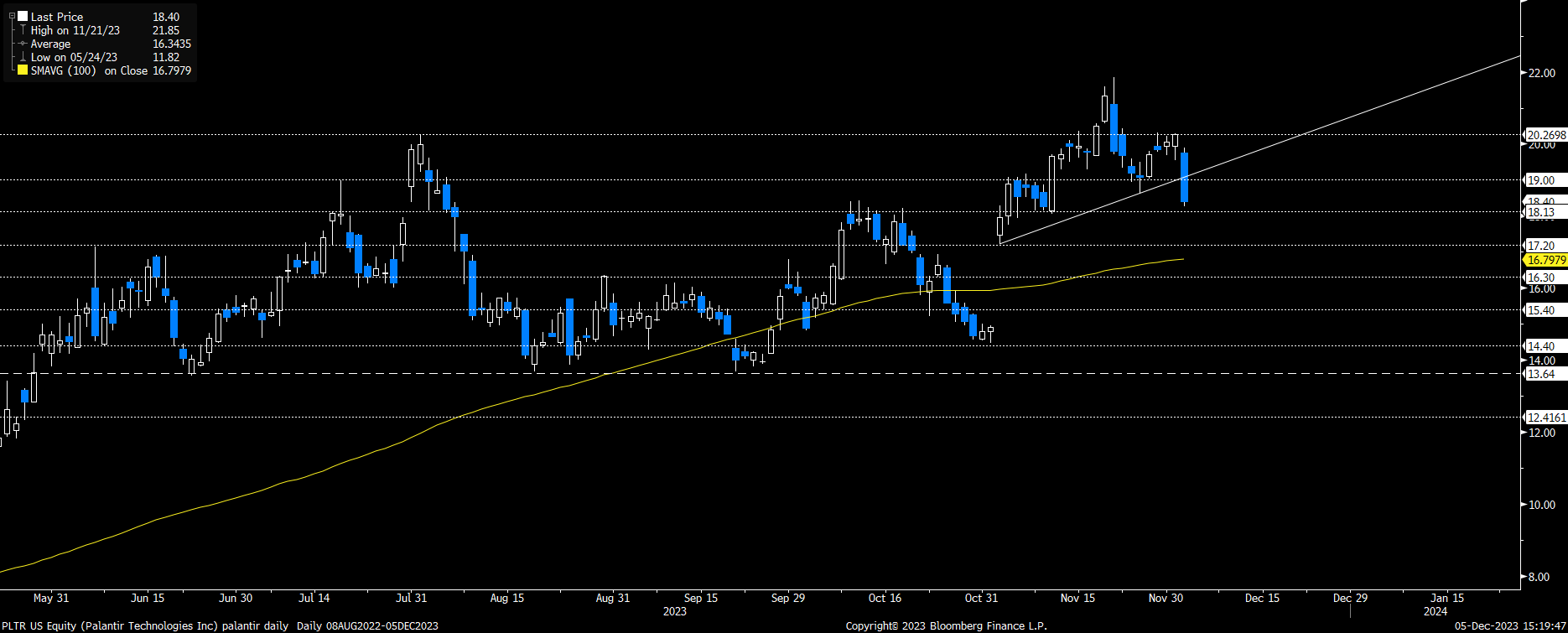Click the 'Low on 05/24/23' legend label
1568x633 pixels.
click(74, 57)
